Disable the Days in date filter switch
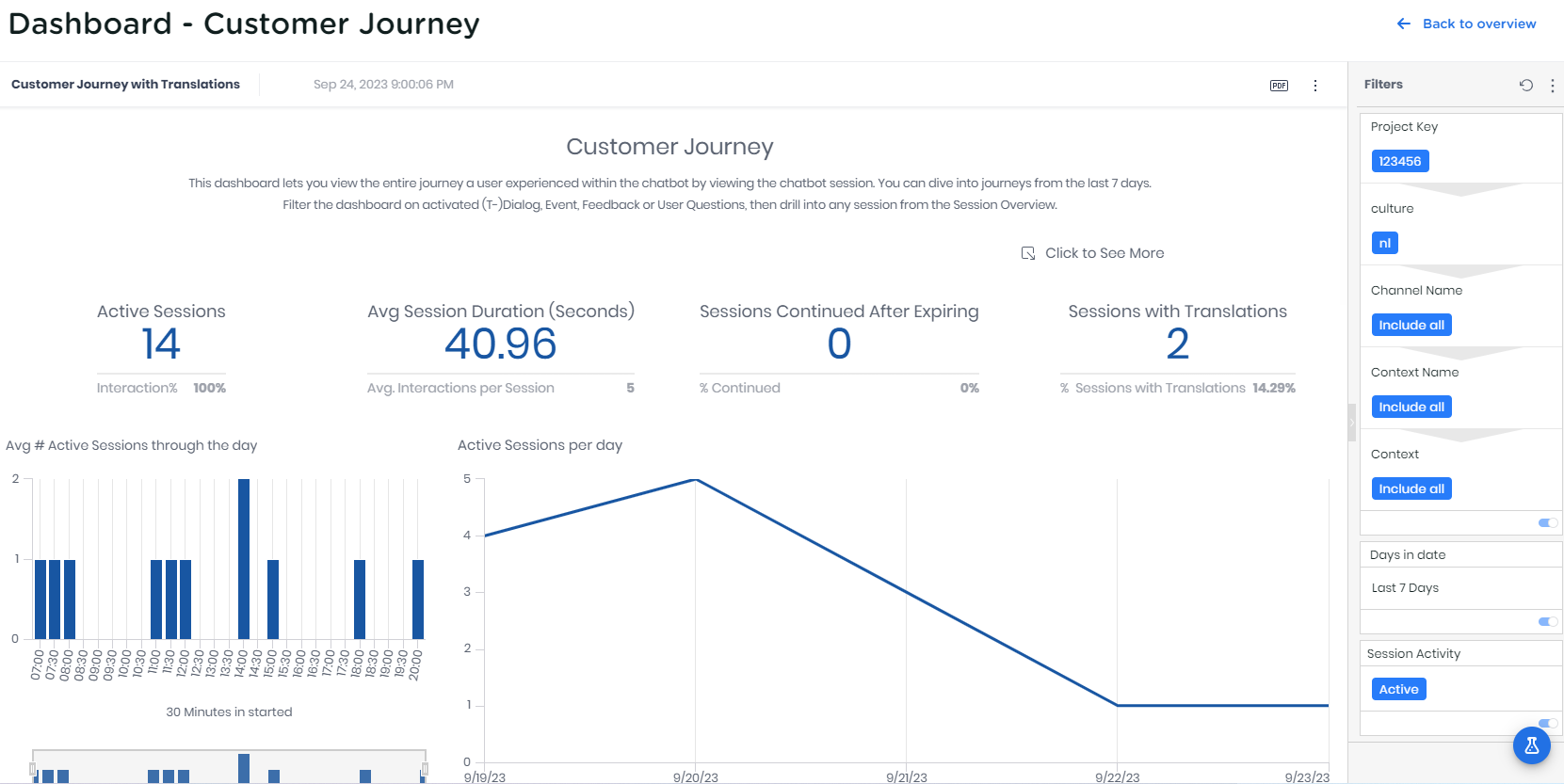This screenshot has height=784, width=1564. click(x=1547, y=621)
